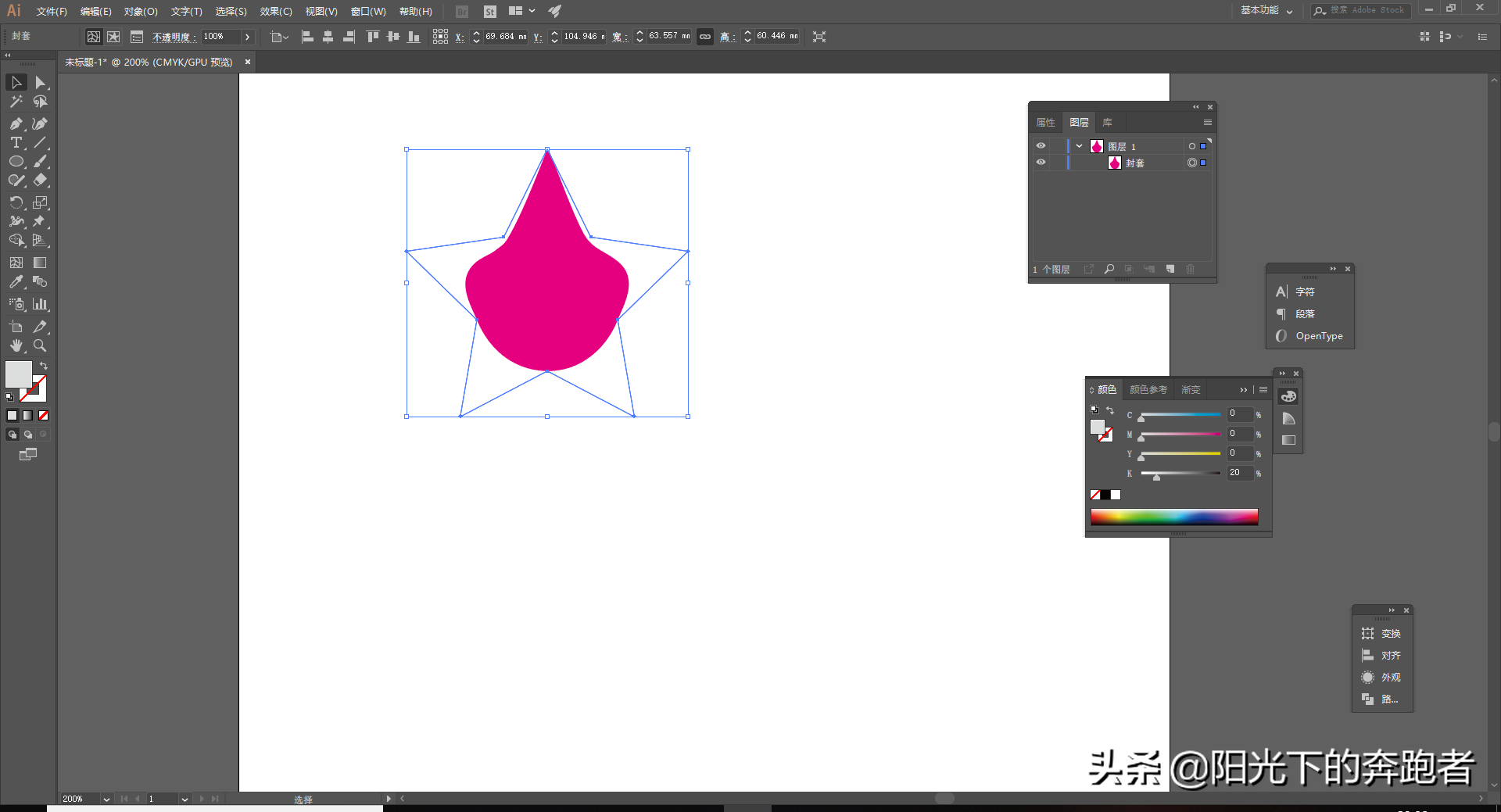Screen dimensions: 1501x812
Task: Click the Edit Envelope button in control bar
Action: 93,37
